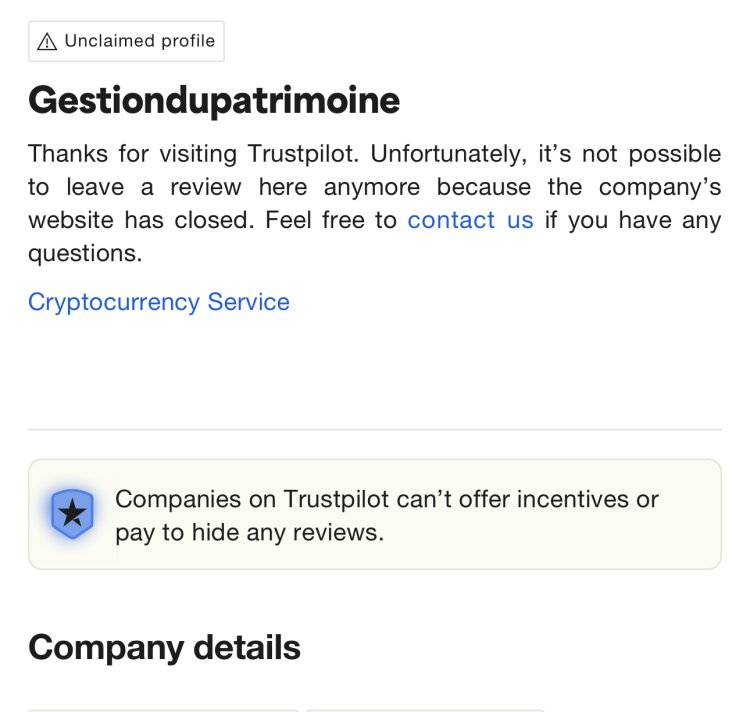
Task: Click the second company details card edge
Action: [425, 711]
